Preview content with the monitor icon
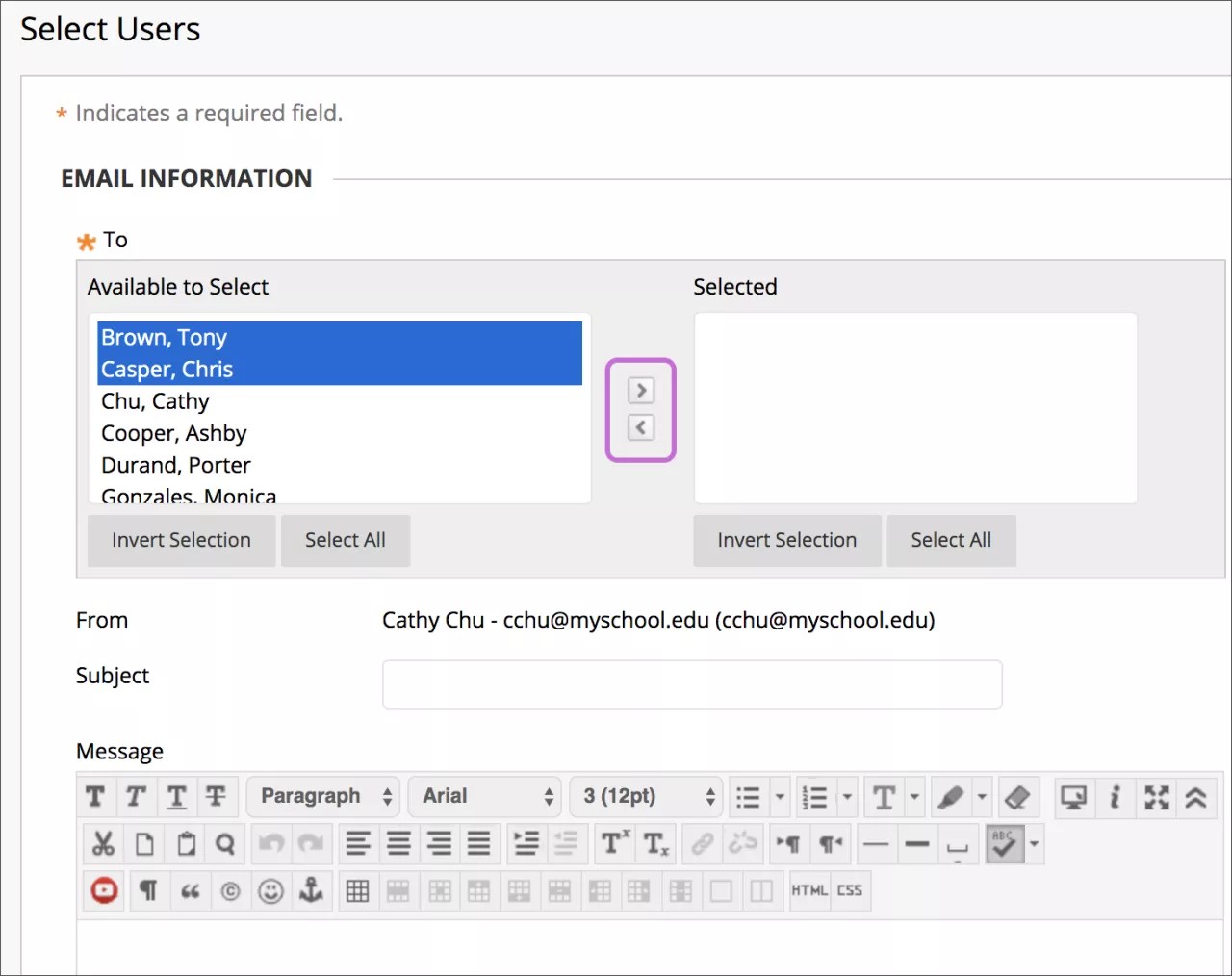The image size is (1232, 976). click(1073, 797)
